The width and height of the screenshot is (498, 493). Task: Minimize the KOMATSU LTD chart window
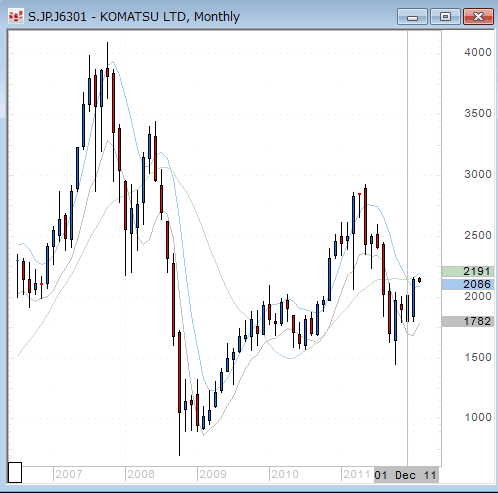(412, 17)
